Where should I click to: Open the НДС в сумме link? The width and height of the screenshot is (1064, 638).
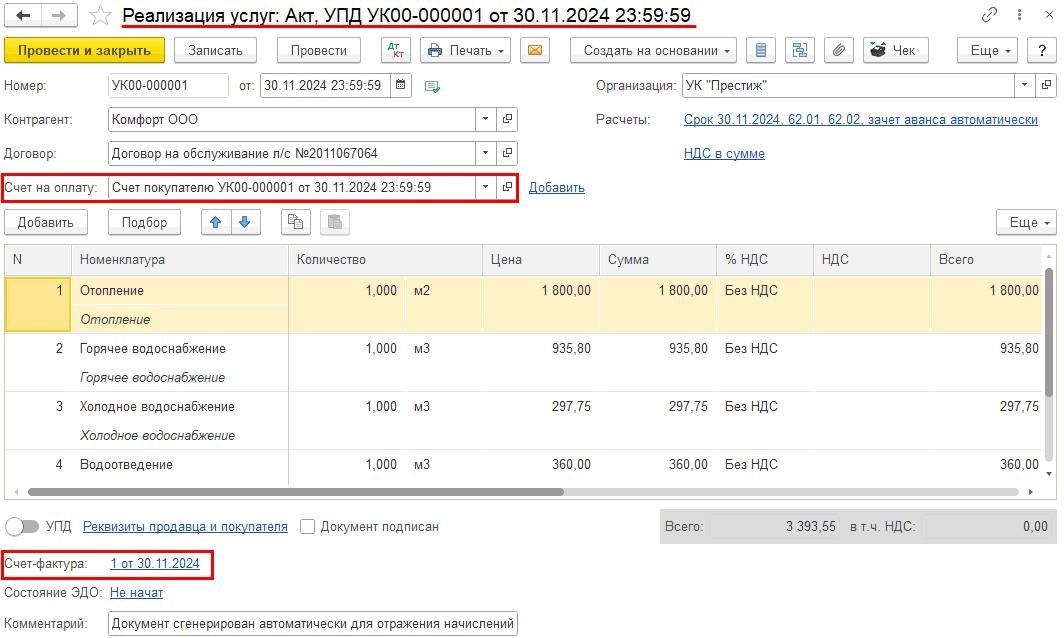coord(724,153)
